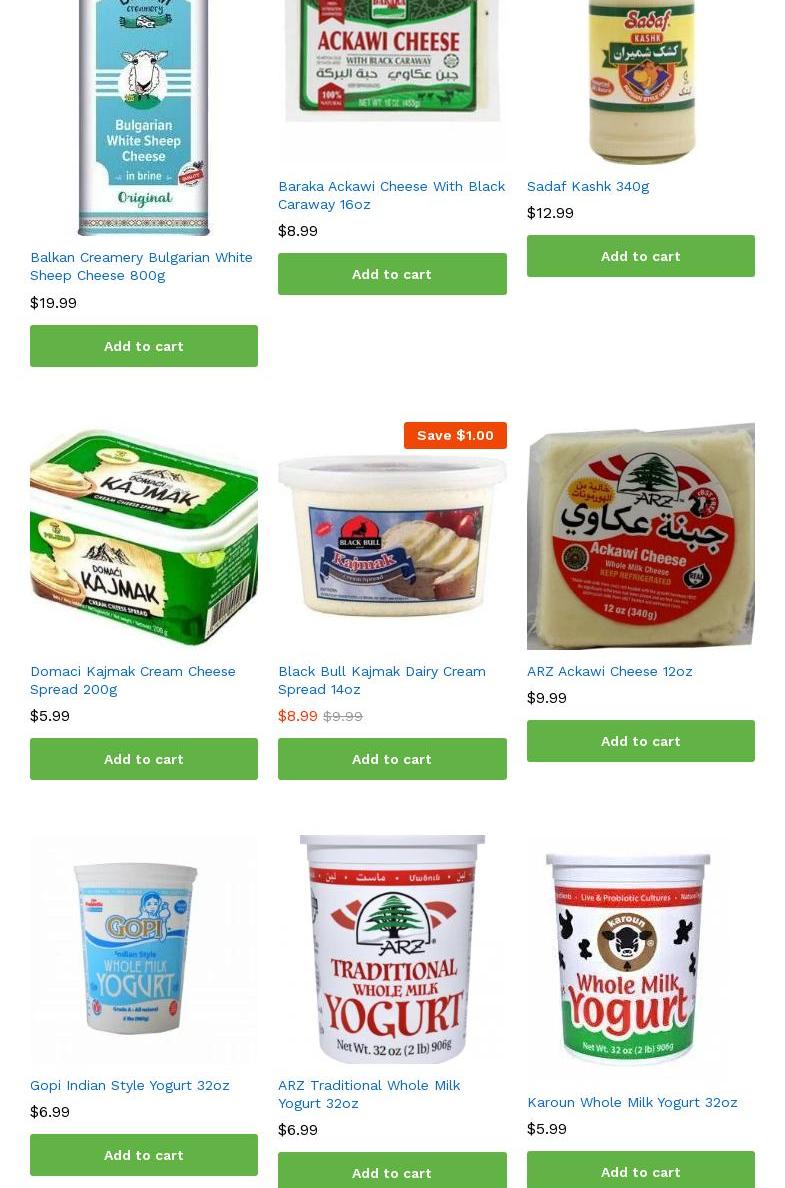Viewport: 785px width, 1188px height.
Task: Add Sadaf Kashk 340g to cart
Action: coord(641,256)
